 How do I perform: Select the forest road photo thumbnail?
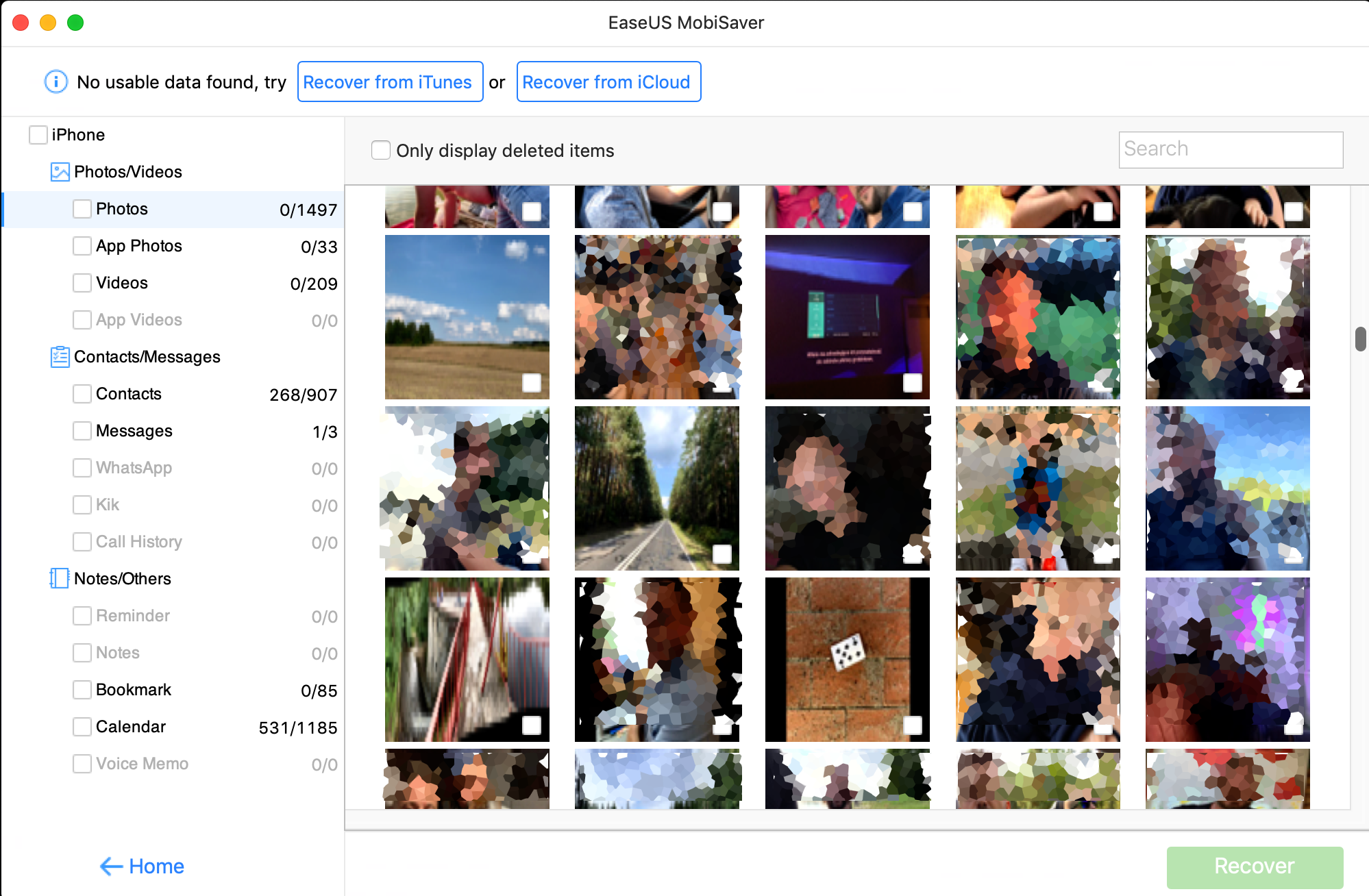(656, 488)
